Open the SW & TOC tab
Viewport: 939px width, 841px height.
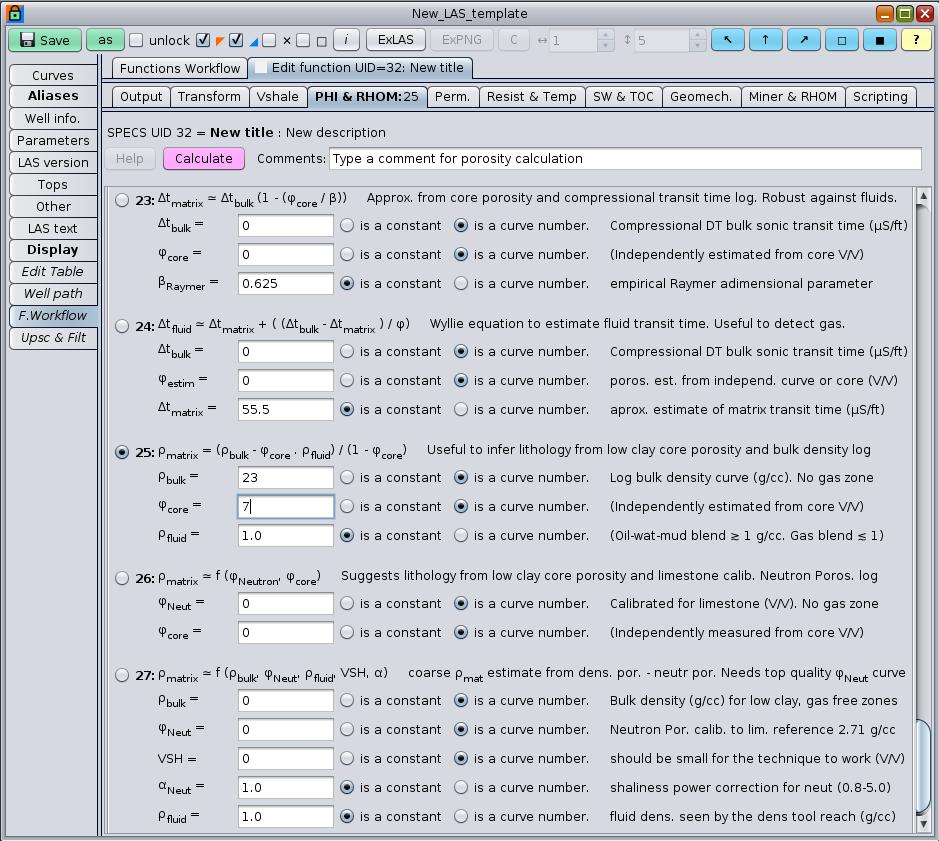click(x=623, y=96)
